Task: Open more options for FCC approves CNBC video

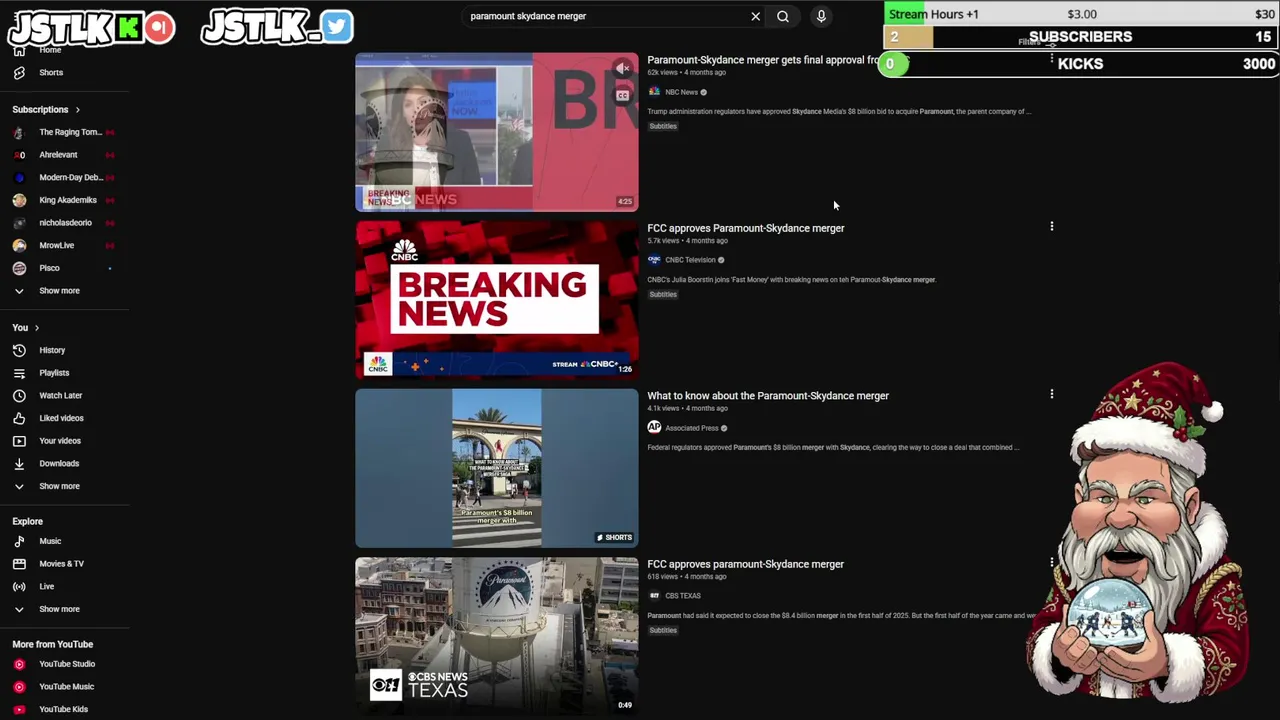Action: [x=1051, y=227]
